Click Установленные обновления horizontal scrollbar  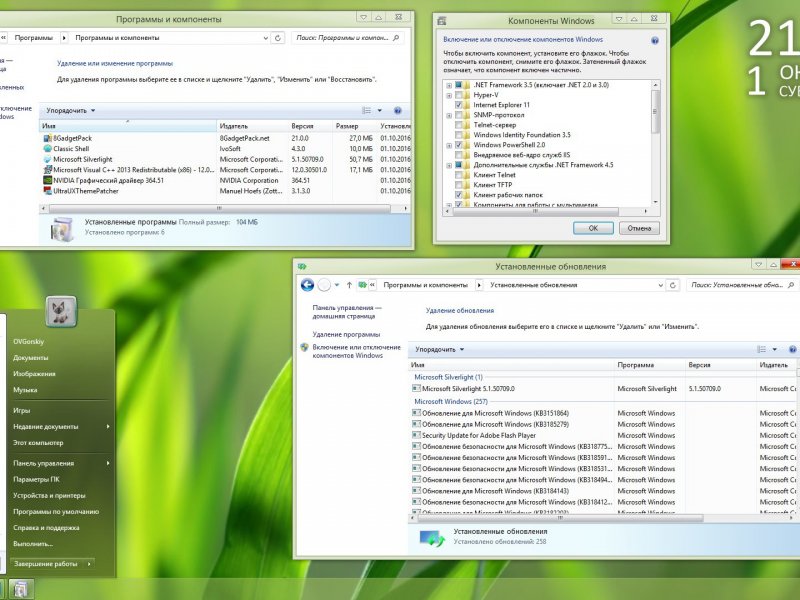coord(560,518)
